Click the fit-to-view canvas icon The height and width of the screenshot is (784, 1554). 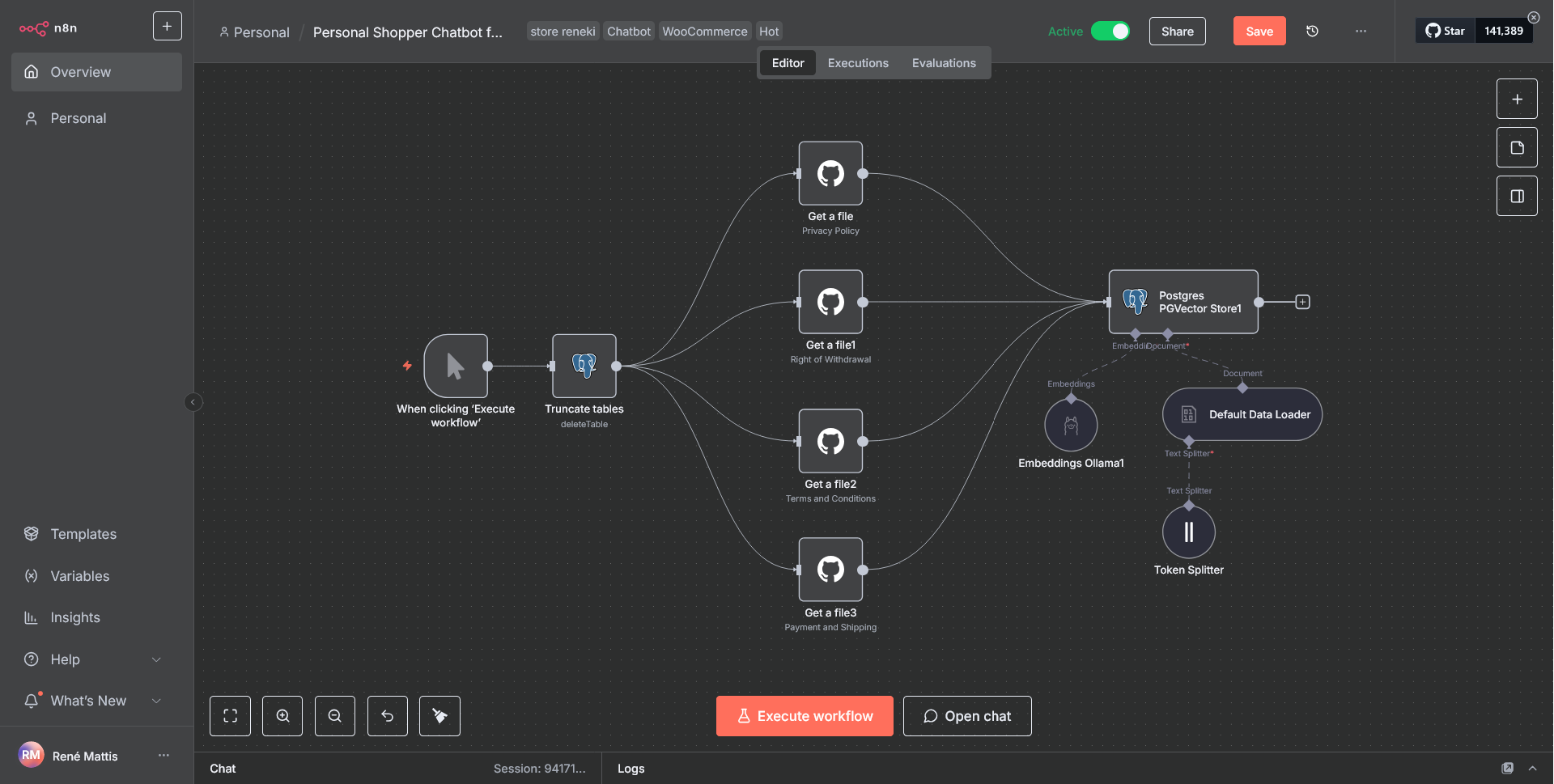pyautogui.click(x=230, y=716)
